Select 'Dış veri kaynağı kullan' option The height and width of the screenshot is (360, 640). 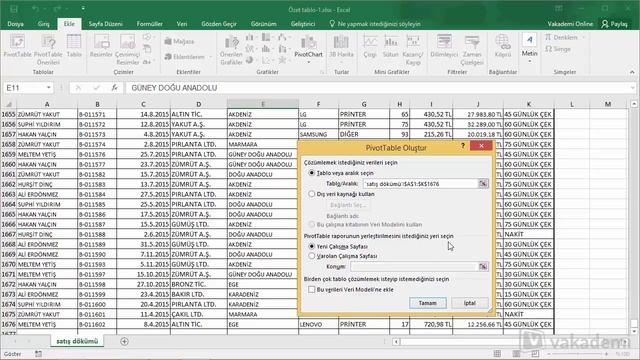tap(312, 194)
